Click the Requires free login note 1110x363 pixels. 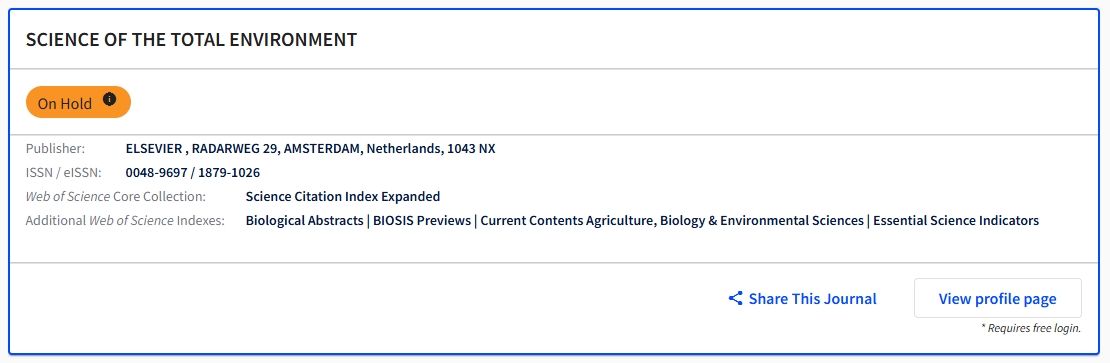1030,328
